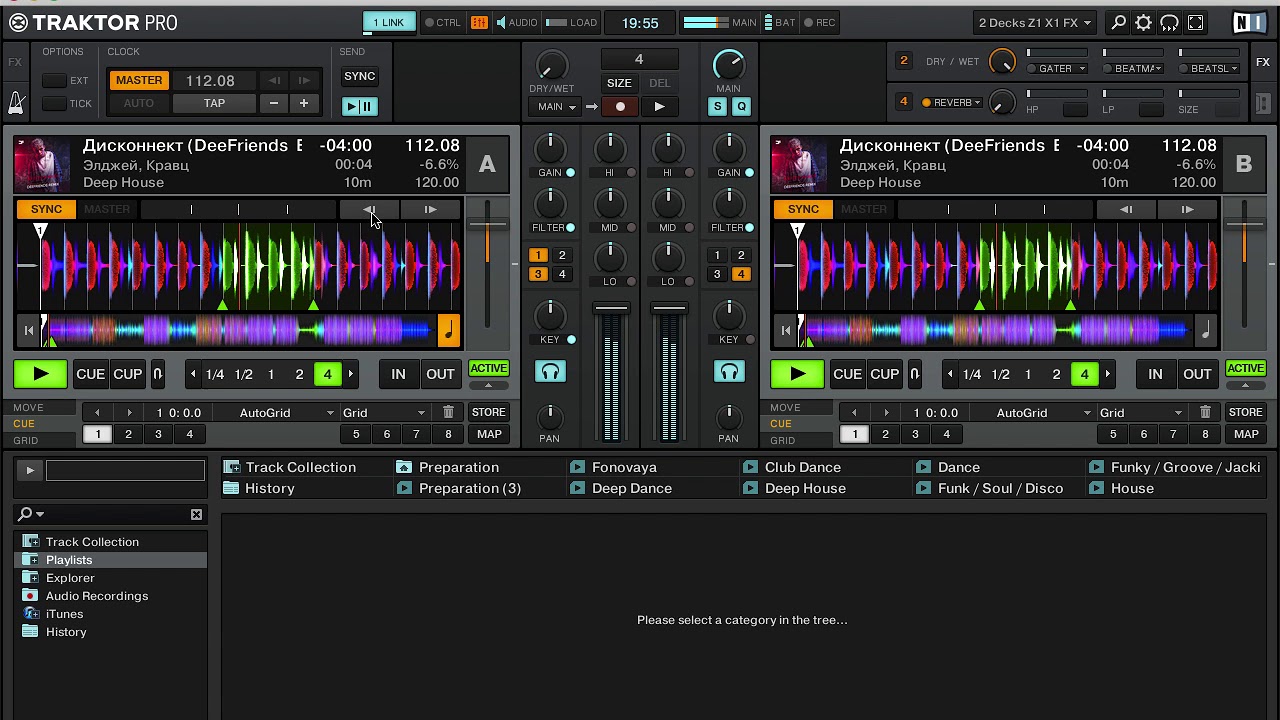
Task: Toggle MASTER on Deck A
Action: pos(107,209)
